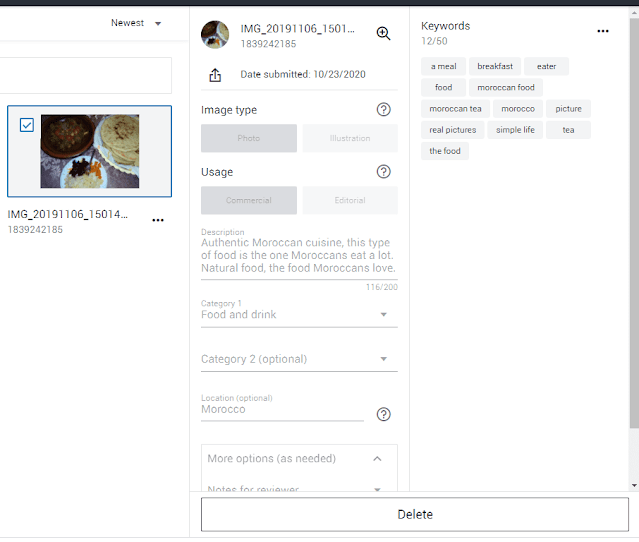This screenshot has height=542, width=639.
Task: Uncheck the selected image checkbox
Action: (x=27, y=125)
